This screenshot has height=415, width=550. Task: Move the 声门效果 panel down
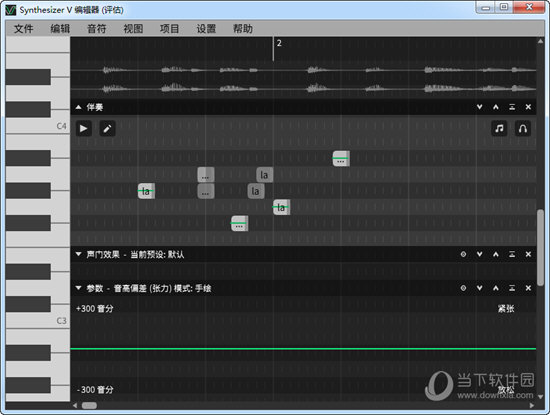(479, 254)
